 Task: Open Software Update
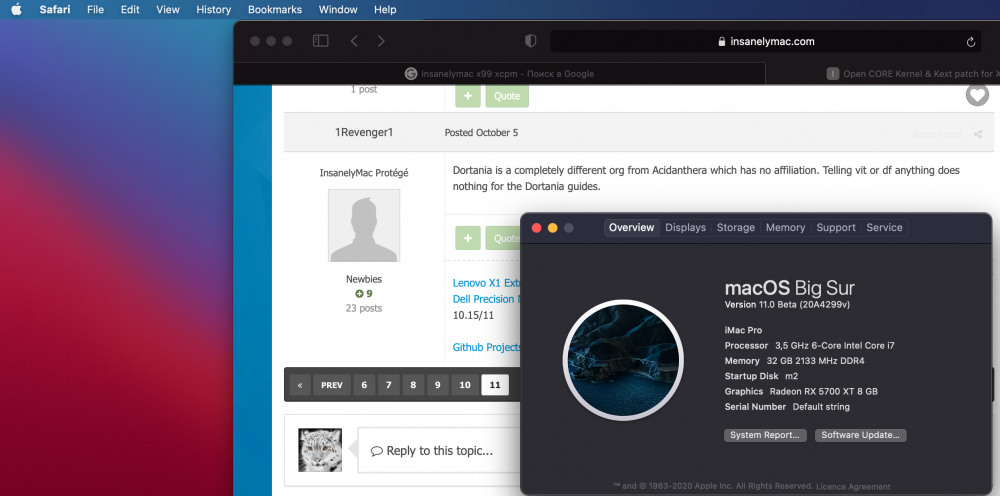860,435
